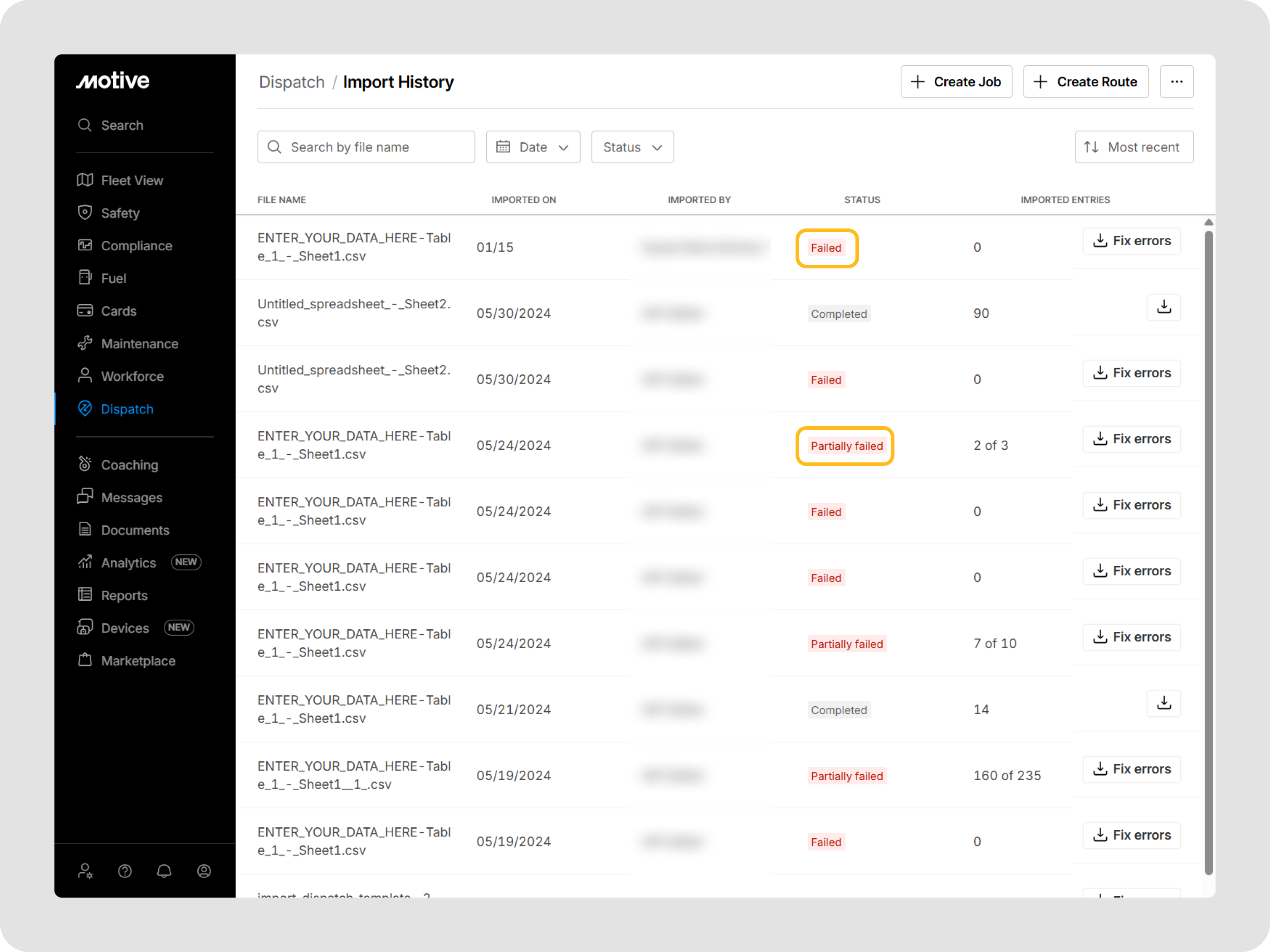
Task: Expand the Date filter dropdown
Action: (x=533, y=147)
